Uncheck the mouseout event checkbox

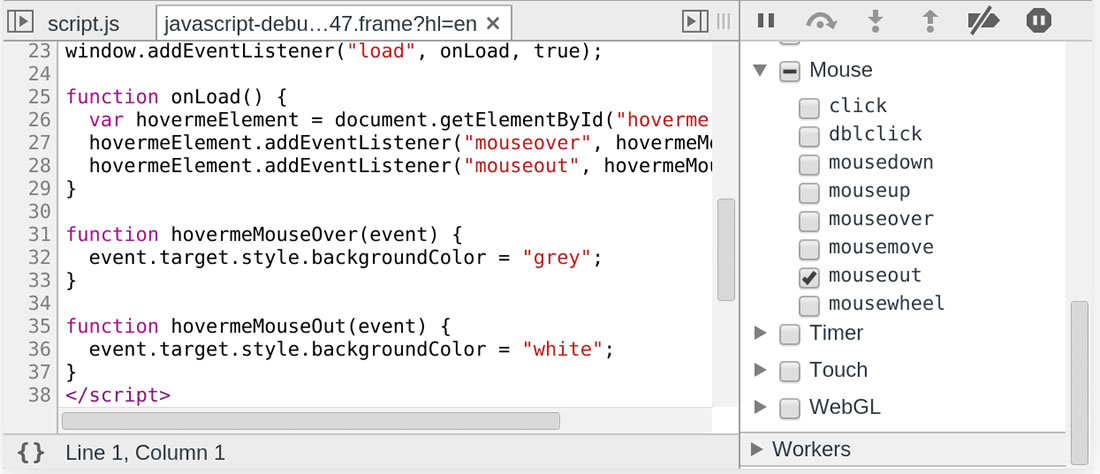pyautogui.click(x=810, y=276)
